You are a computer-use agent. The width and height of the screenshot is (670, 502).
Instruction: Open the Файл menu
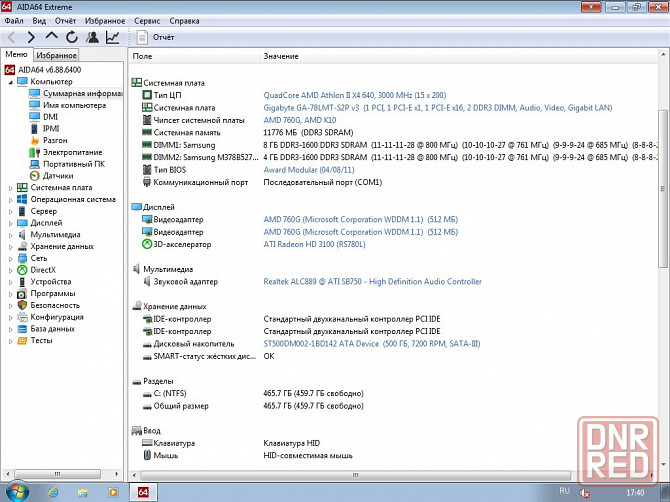click(x=14, y=21)
